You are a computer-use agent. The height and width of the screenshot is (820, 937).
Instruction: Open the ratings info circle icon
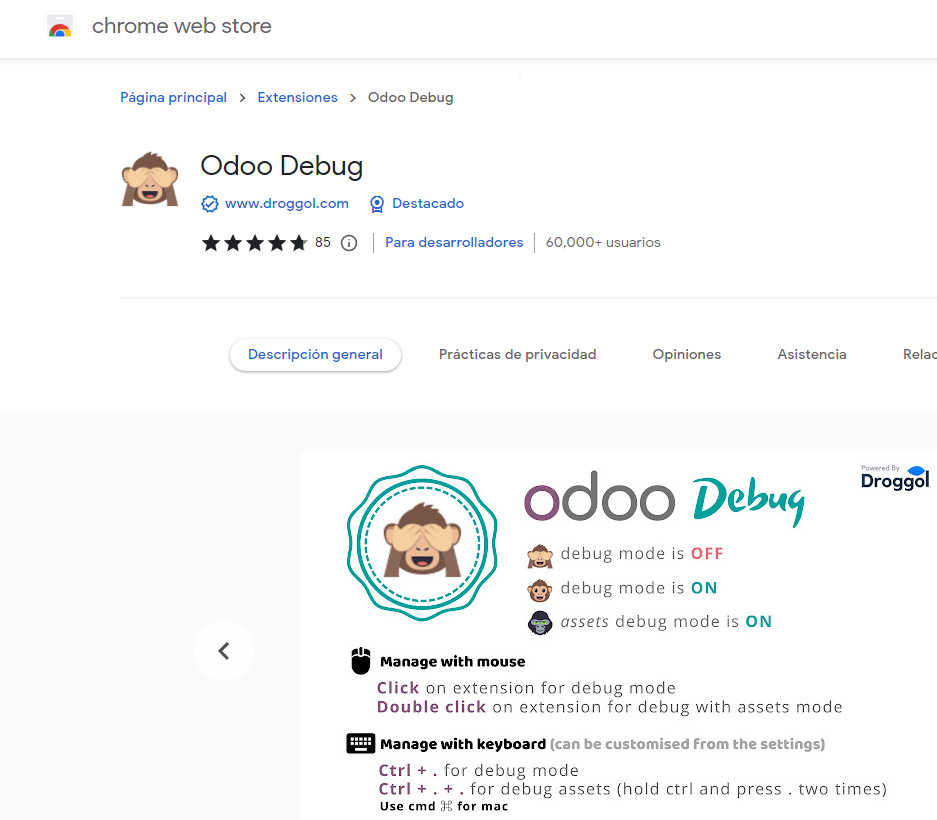pos(349,243)
